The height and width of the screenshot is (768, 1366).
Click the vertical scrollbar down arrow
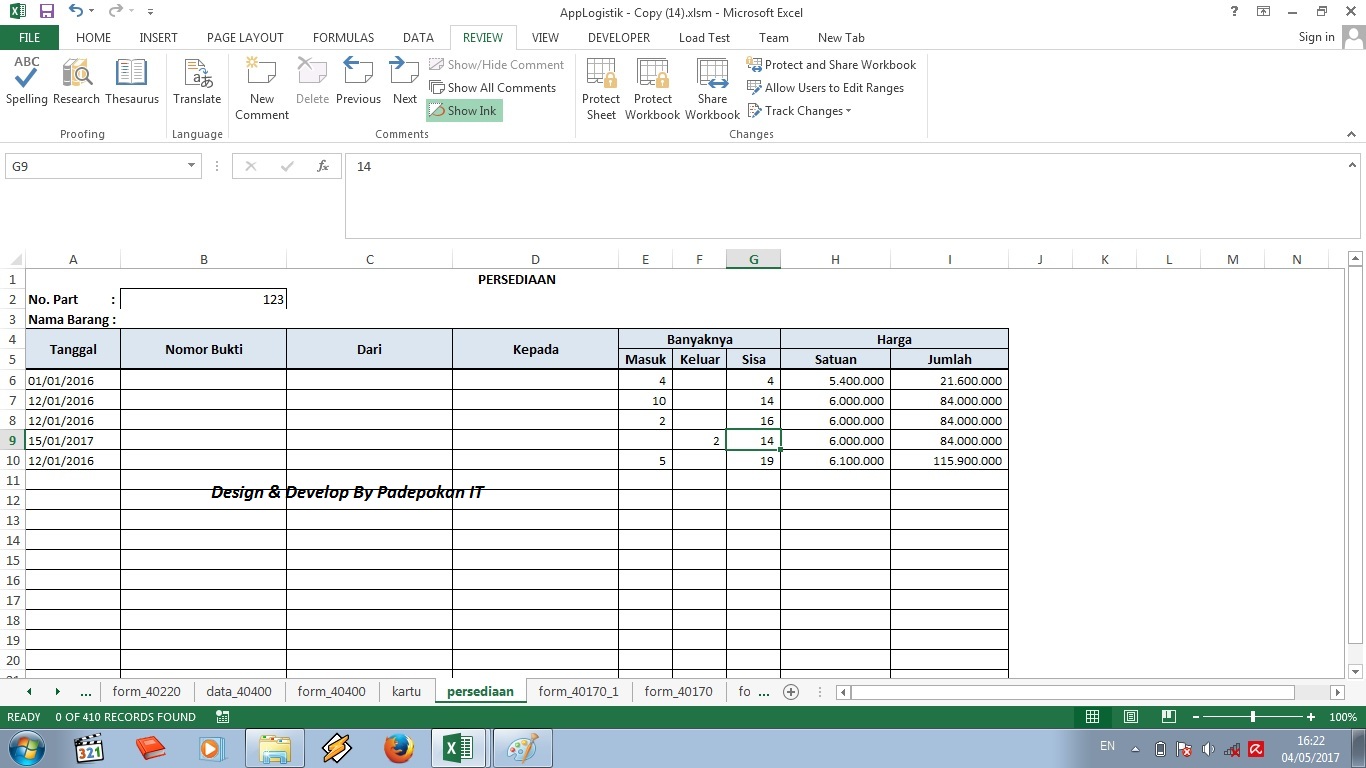click(x=1356, y=671)
